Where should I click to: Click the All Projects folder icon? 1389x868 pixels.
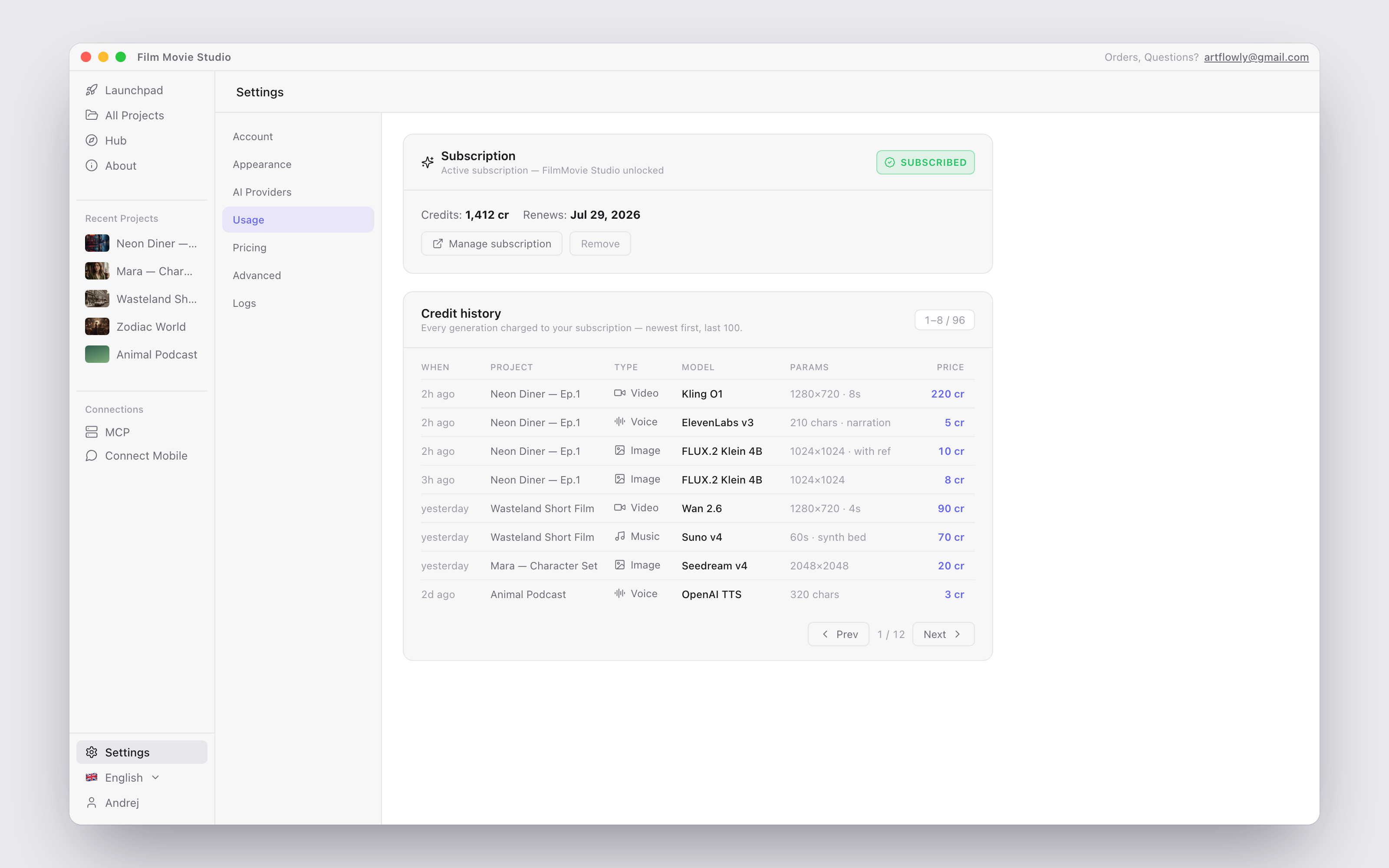click(x=91, y=115)
